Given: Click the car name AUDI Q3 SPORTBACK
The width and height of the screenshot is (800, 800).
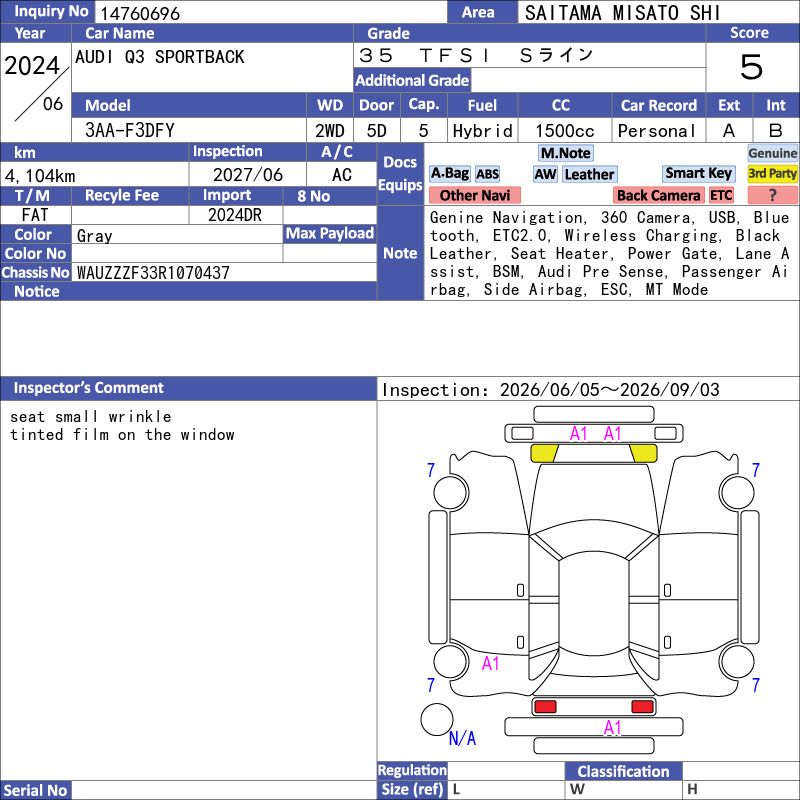Looking at the screenshot, I should point(160,57).
